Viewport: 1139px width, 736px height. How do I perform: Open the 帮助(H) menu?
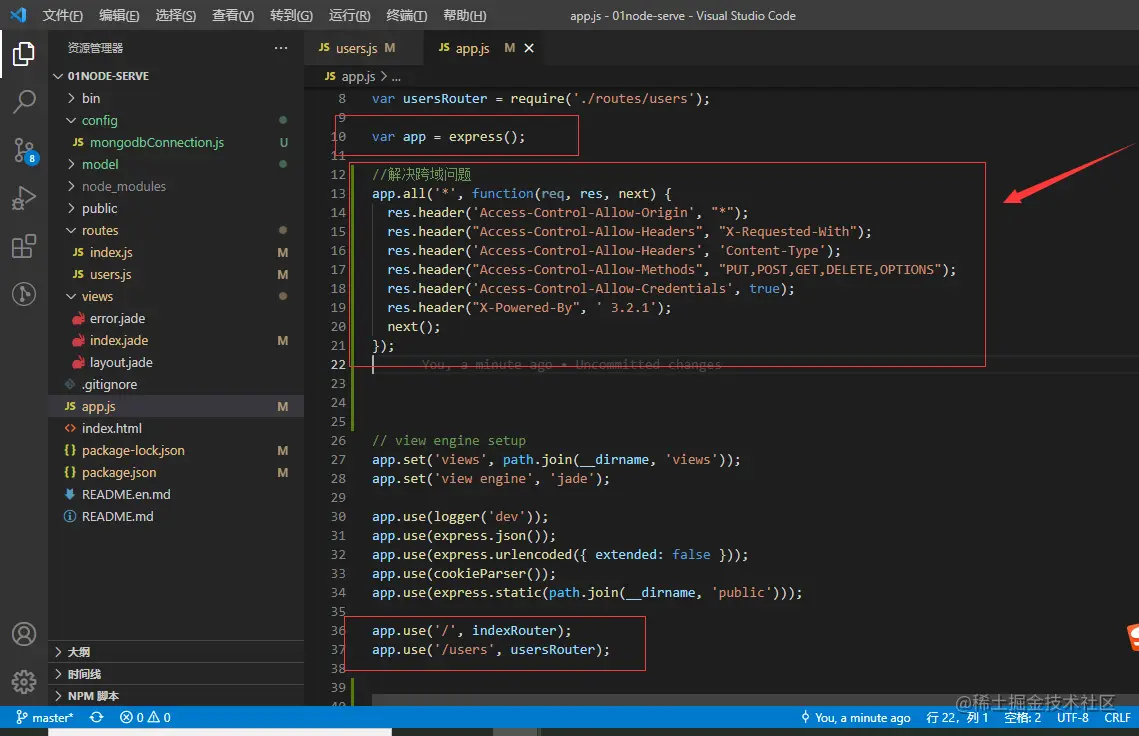coord(465,15)
